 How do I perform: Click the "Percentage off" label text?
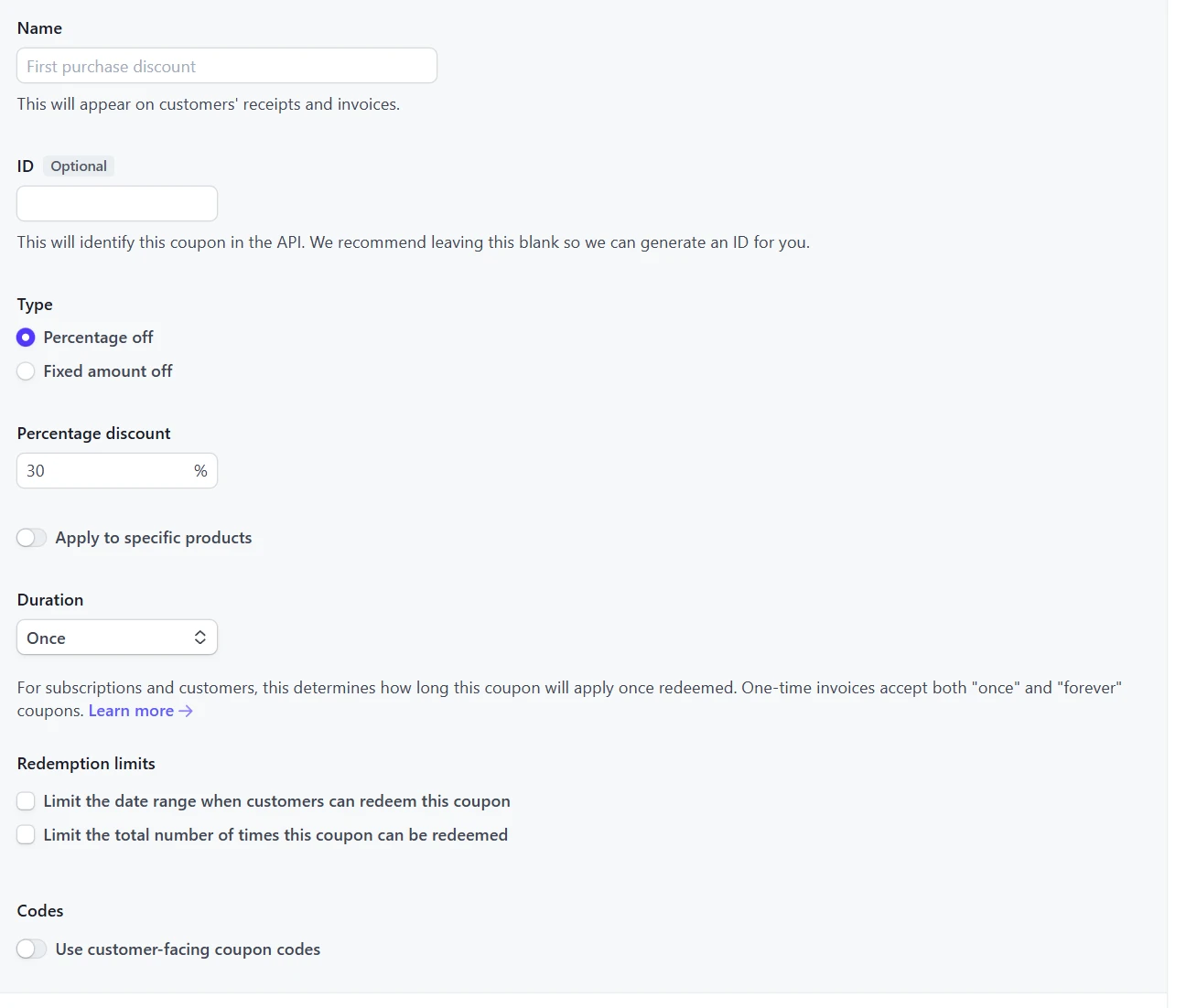click(x=98, y=338)
